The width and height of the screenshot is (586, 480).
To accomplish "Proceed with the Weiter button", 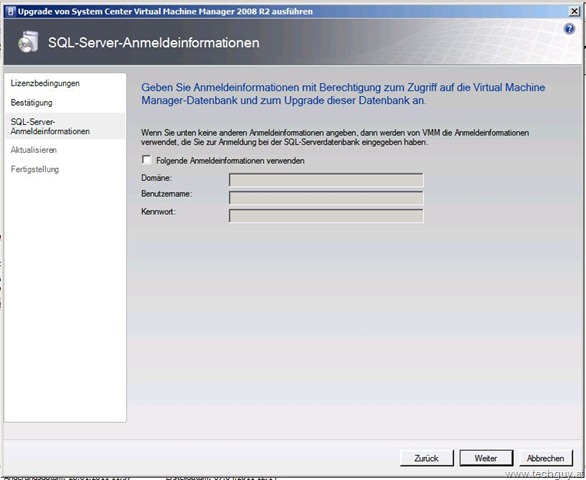I will [x=486, y=458].
